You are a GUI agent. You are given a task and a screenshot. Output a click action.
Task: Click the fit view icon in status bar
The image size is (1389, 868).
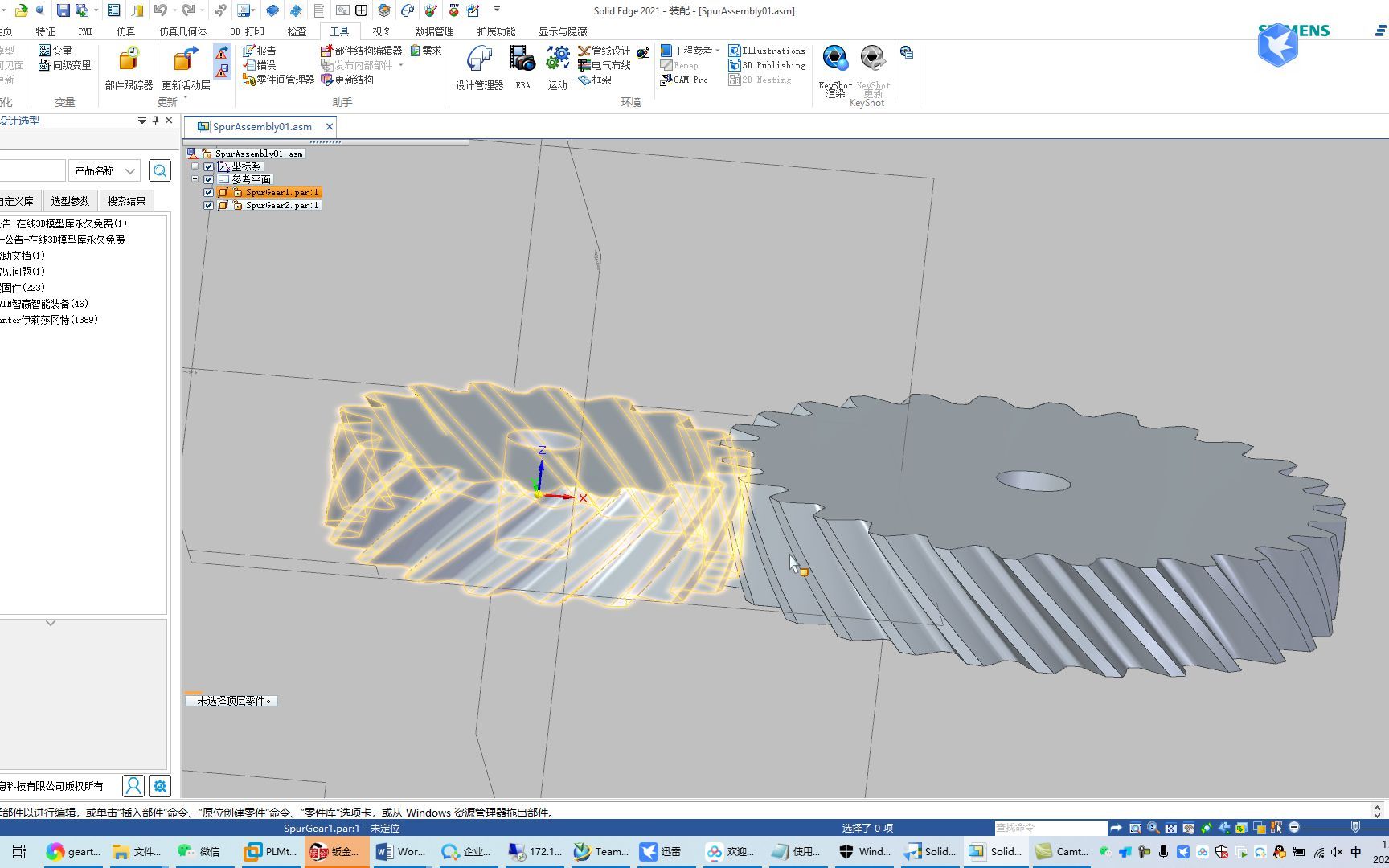1170,828
